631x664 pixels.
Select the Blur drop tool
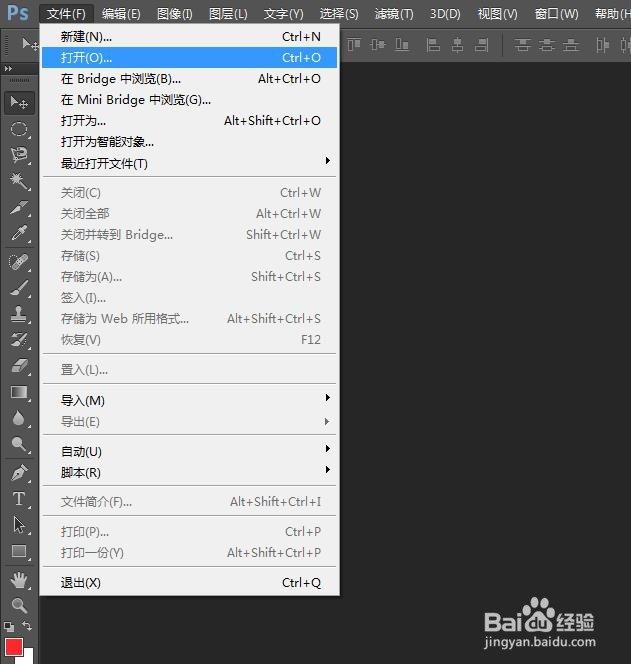point(19,418)
